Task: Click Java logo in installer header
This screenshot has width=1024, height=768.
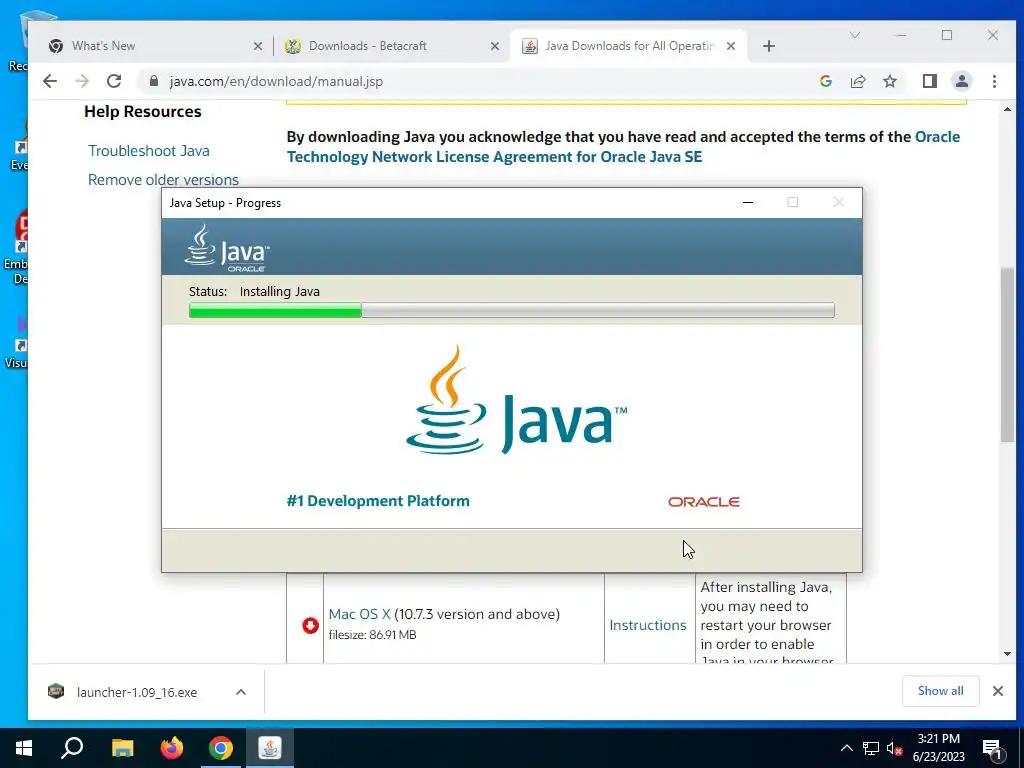Action: [x=227, y=248]
